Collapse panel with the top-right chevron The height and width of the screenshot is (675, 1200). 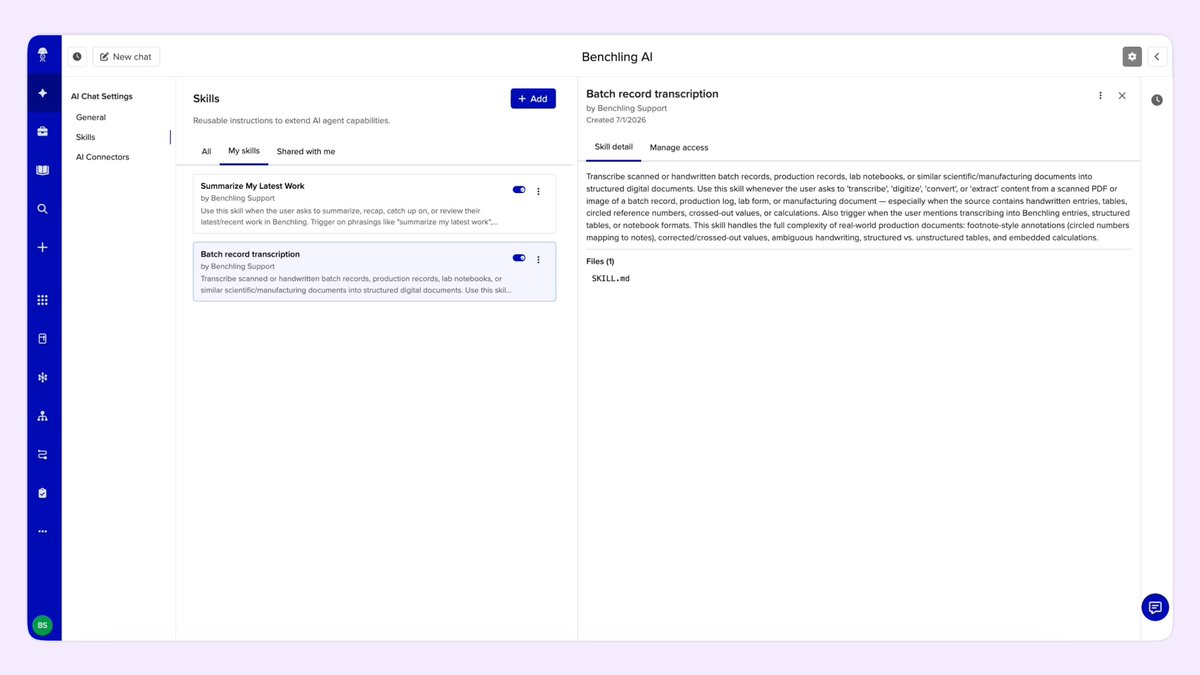pos(1156,57)
